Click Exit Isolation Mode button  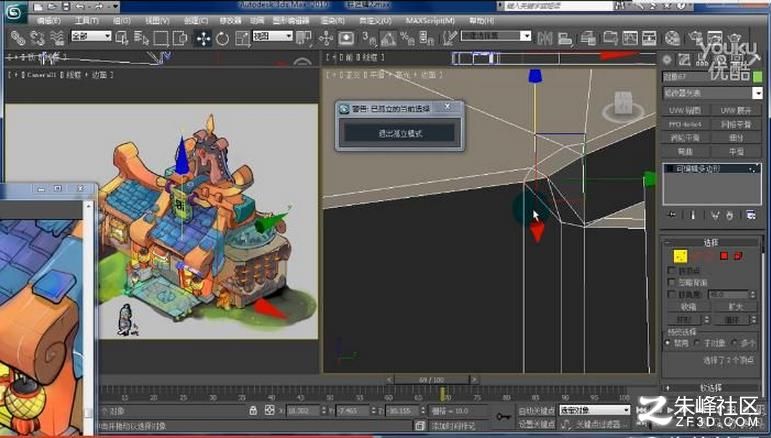400,133
